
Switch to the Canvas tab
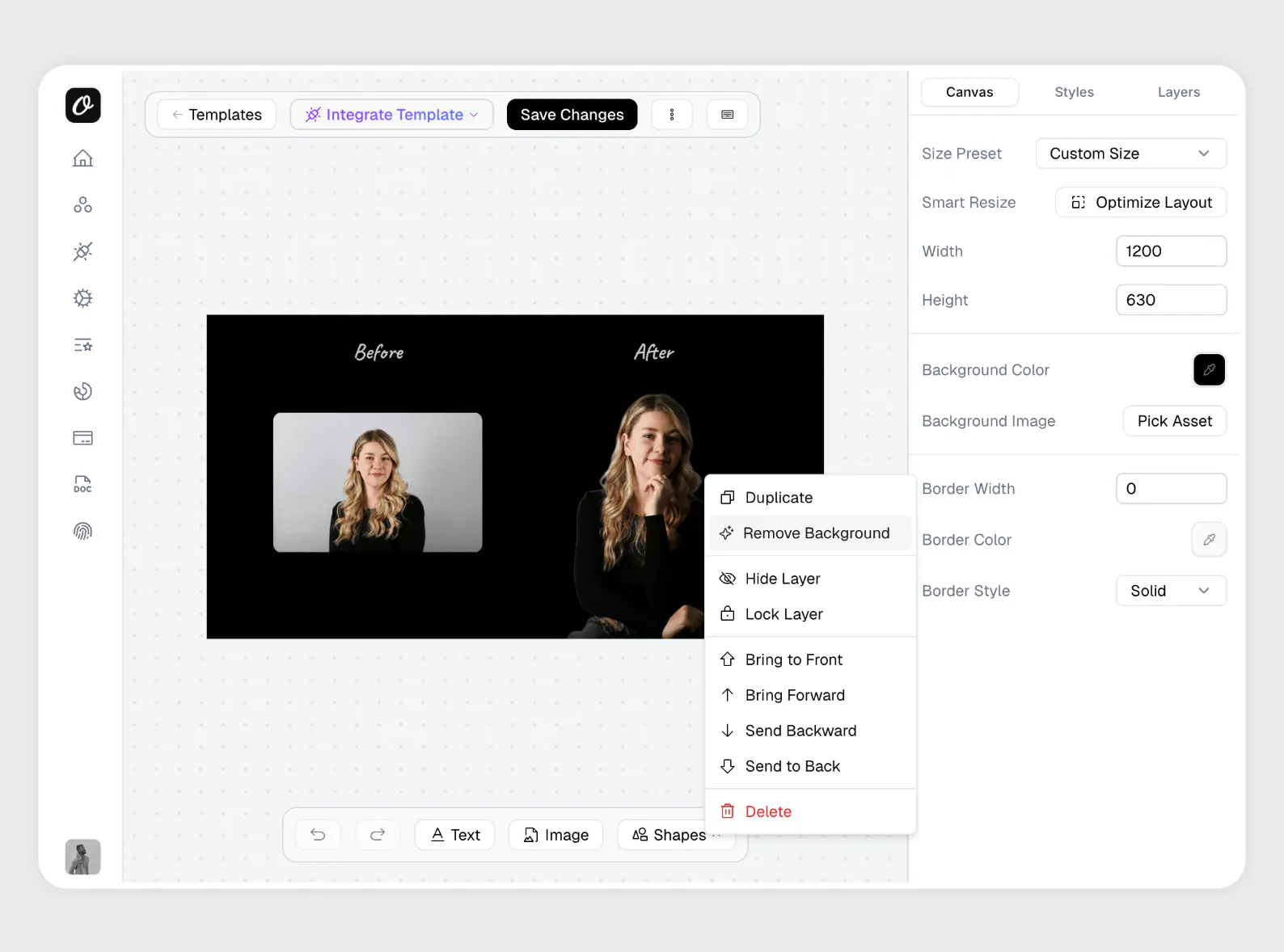tap(969, 92)
